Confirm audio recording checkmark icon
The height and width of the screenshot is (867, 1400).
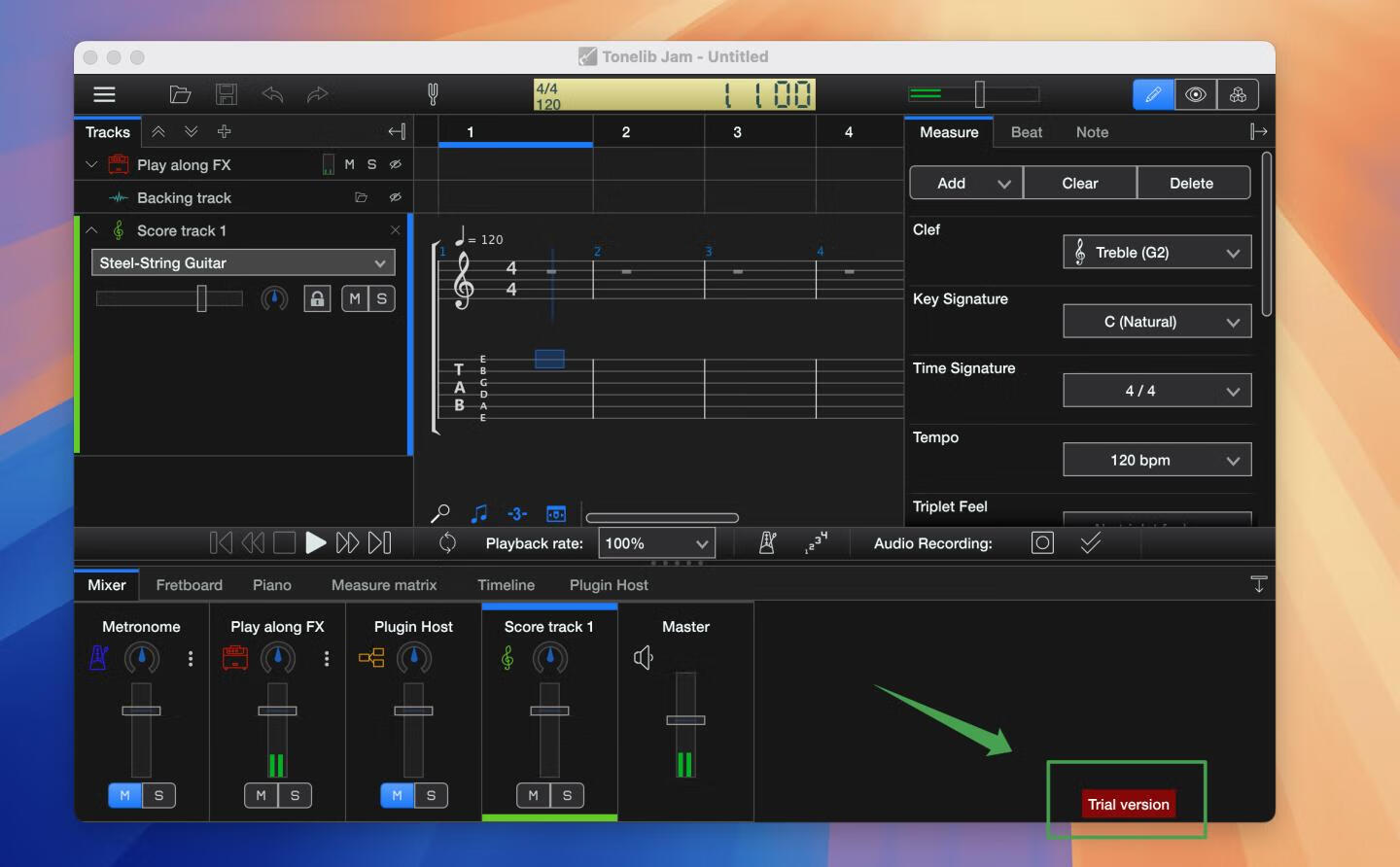tap(1091, 542)
